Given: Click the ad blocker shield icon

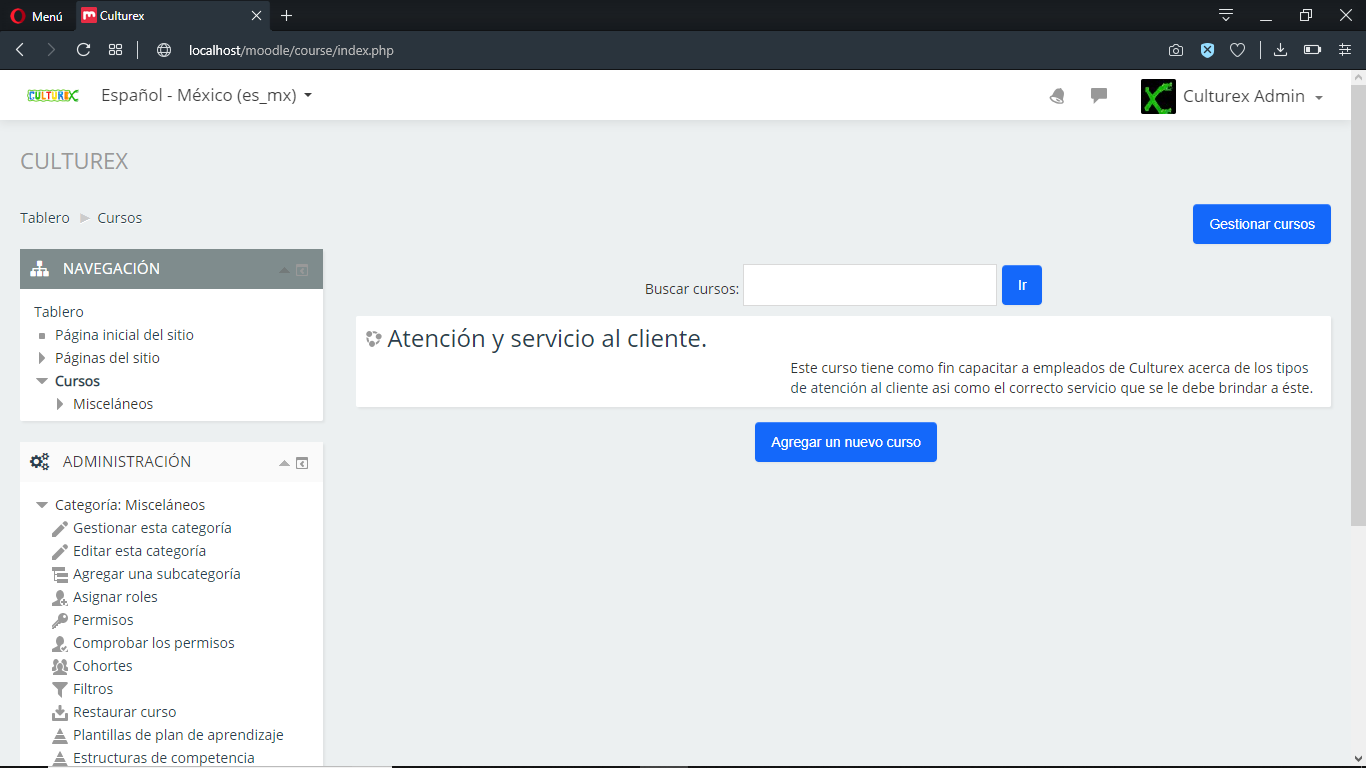Looking at the screenshot, I should coord(1207,50).
